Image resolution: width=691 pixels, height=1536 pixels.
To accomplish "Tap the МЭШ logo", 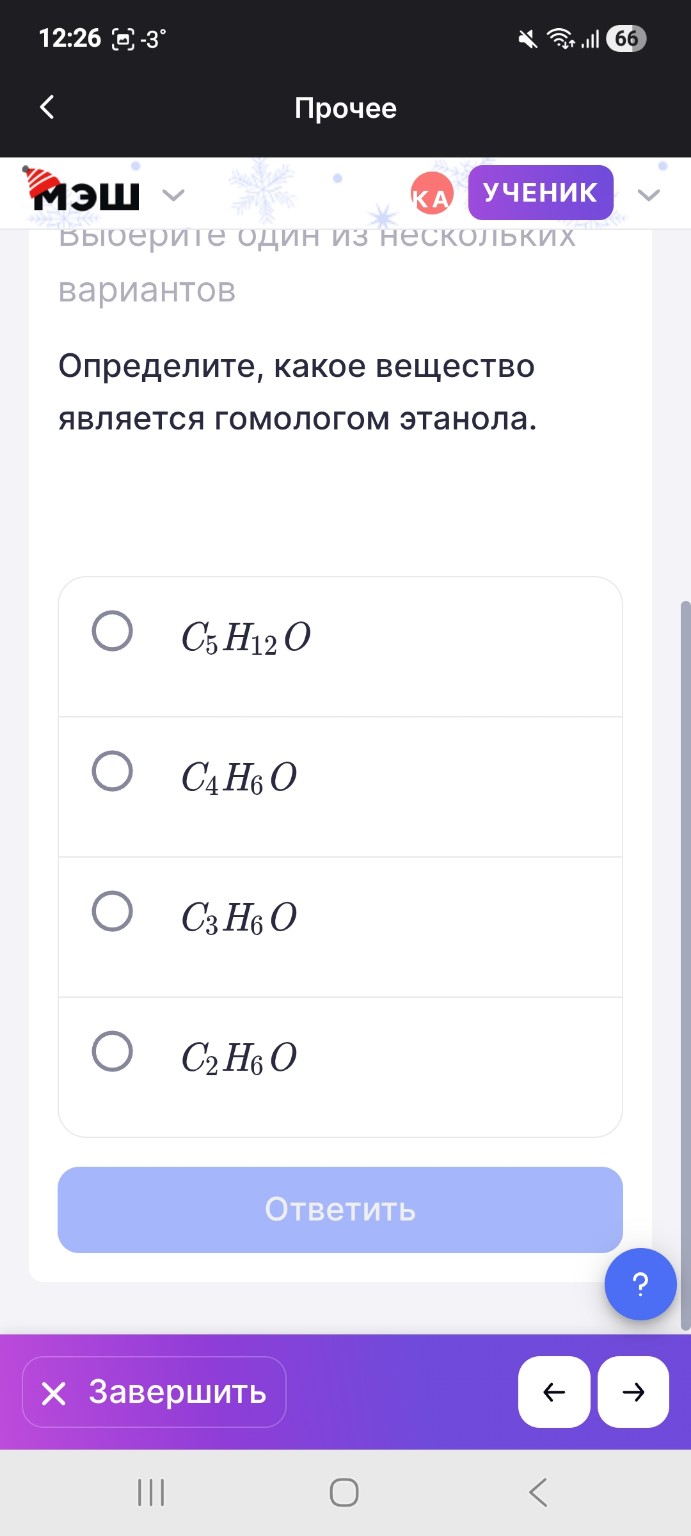I will click(x=85, y=193).
